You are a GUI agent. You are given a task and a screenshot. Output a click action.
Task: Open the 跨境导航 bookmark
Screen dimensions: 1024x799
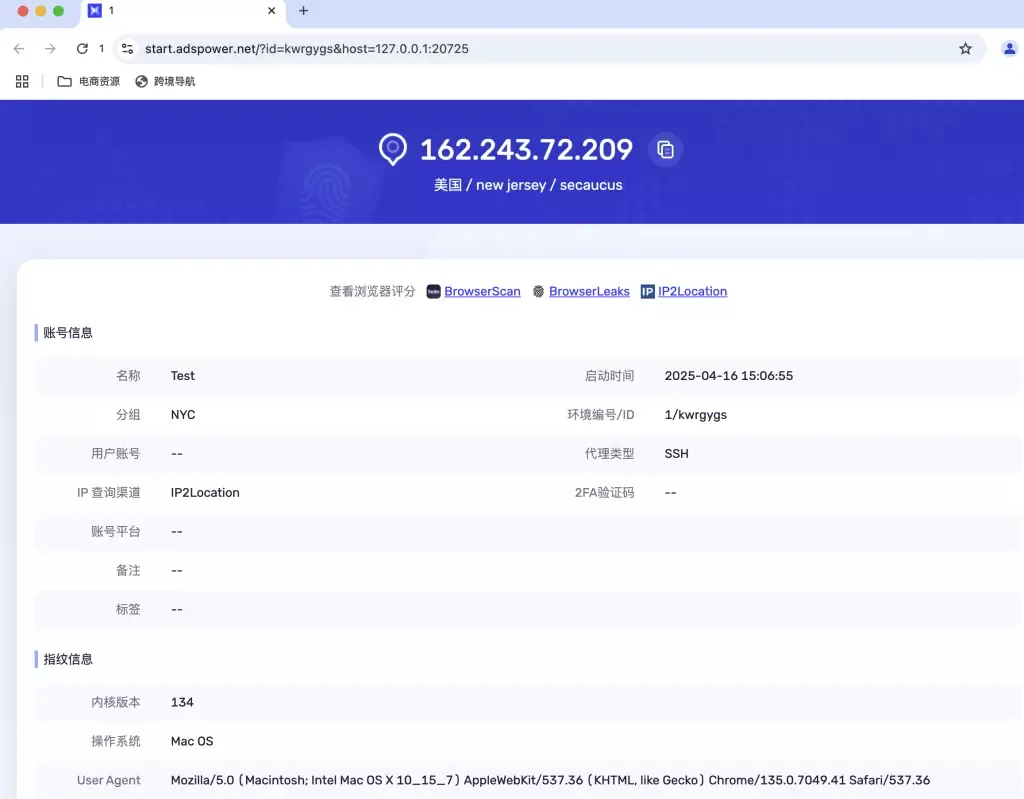[165, 81]
